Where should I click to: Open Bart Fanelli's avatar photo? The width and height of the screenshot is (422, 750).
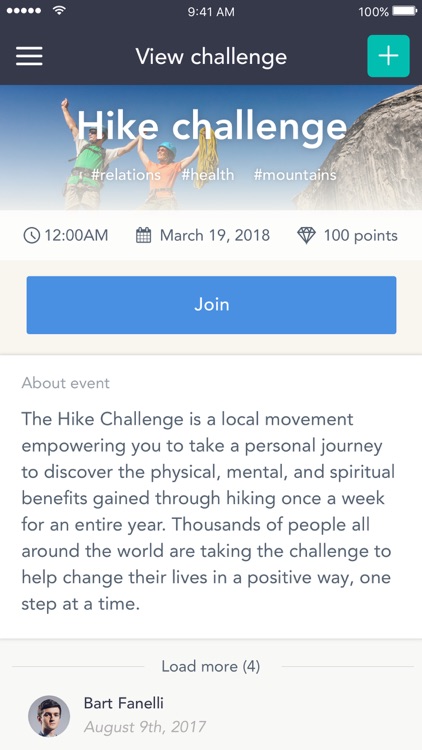(x=49, y=716)
